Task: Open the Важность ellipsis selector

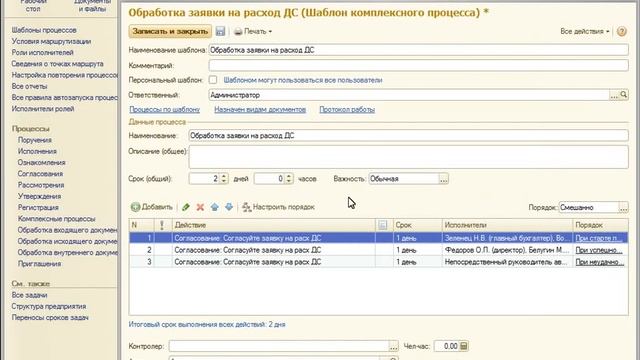Action: point(444,179)
